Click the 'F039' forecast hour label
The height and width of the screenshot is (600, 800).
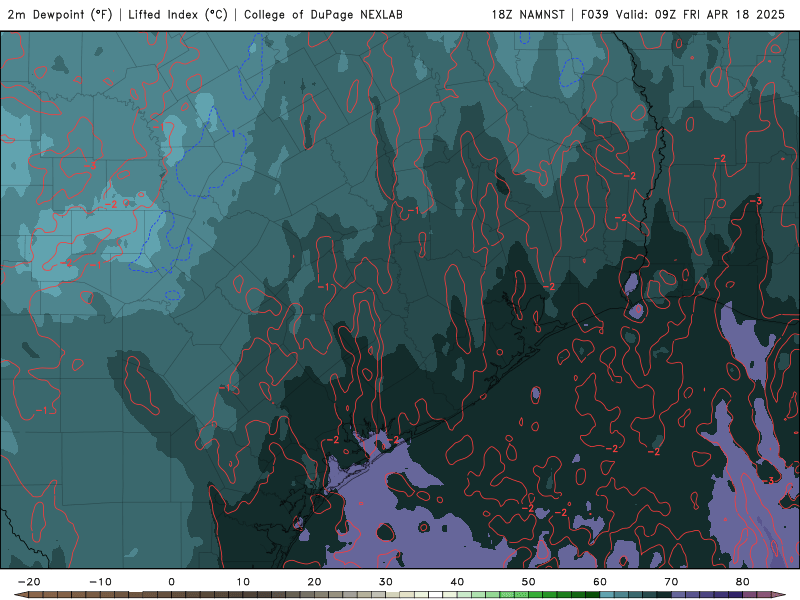coord(595,15)
